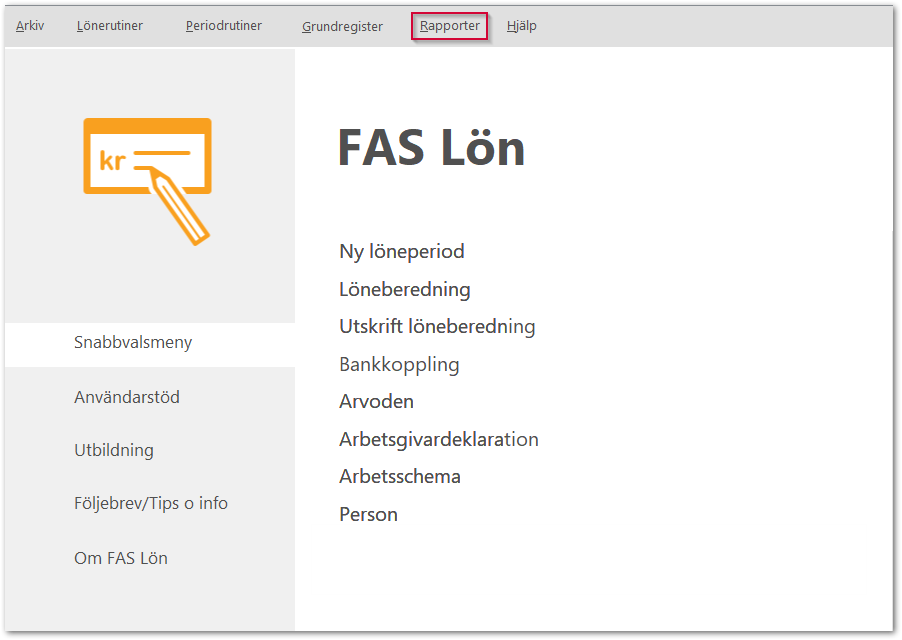The image size is (902, 640).
Task: Expand the Periodrutiner menu
Action: point(224,26)
